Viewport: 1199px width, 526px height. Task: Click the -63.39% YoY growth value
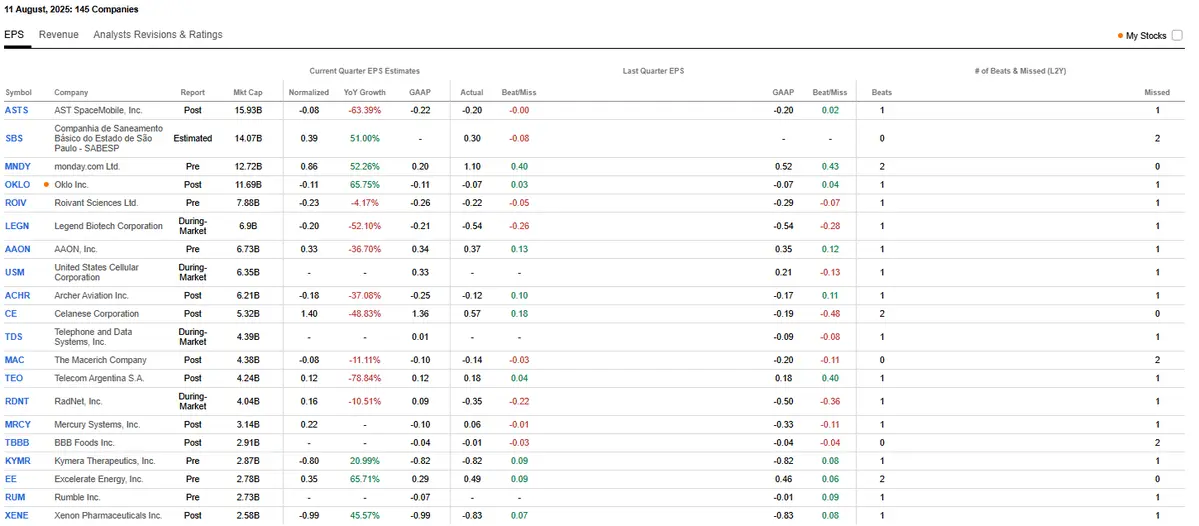click(365, 110)
